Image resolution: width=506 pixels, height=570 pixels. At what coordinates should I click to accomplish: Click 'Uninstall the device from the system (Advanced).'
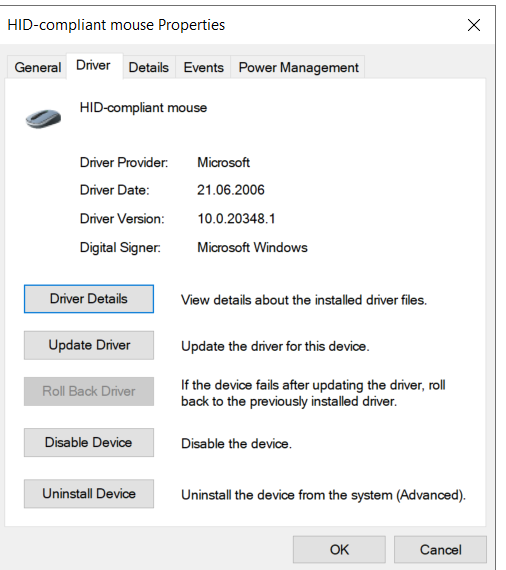click(x=324, y=495)
